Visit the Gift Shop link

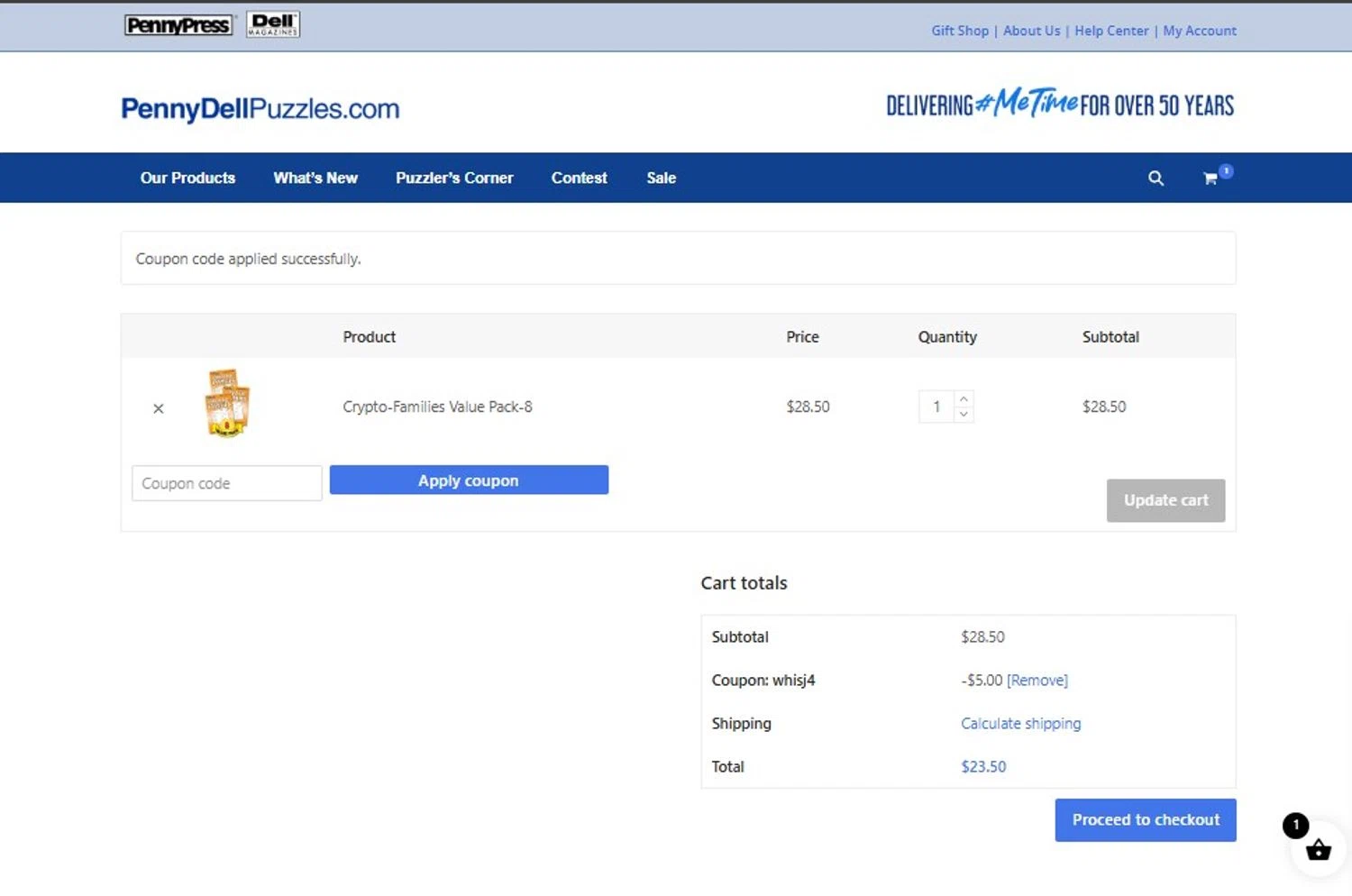pos(960,31)
